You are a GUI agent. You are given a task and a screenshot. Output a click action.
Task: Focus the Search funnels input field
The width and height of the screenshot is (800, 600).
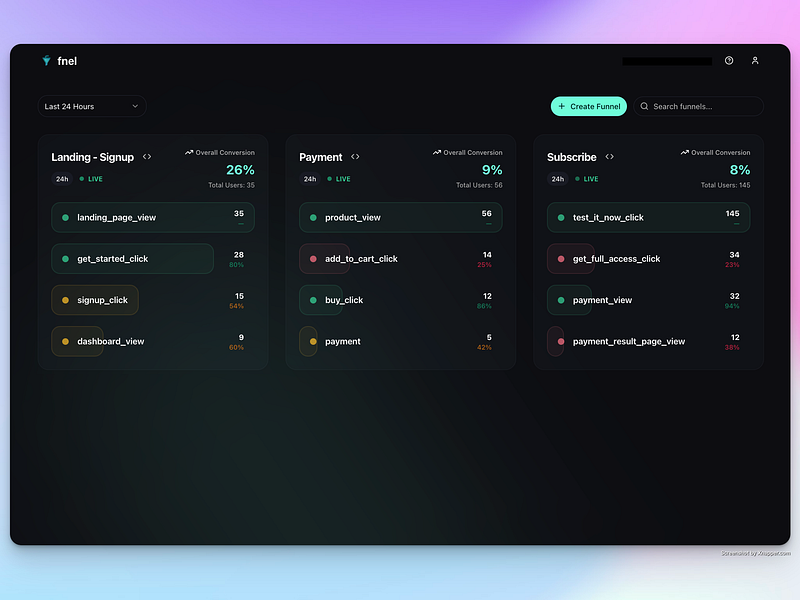[x=698, y=106]
